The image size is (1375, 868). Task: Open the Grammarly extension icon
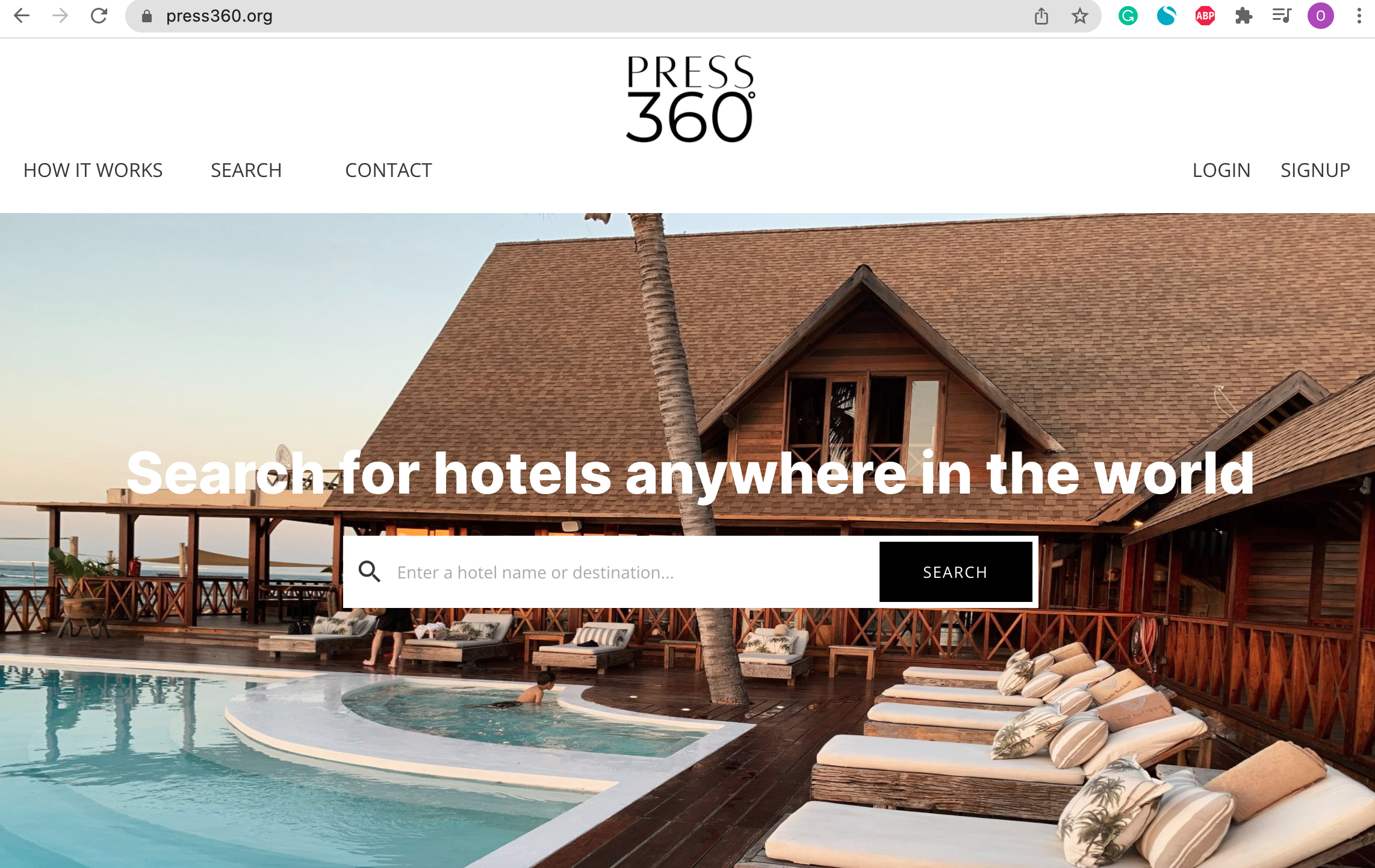point(1128,16)
